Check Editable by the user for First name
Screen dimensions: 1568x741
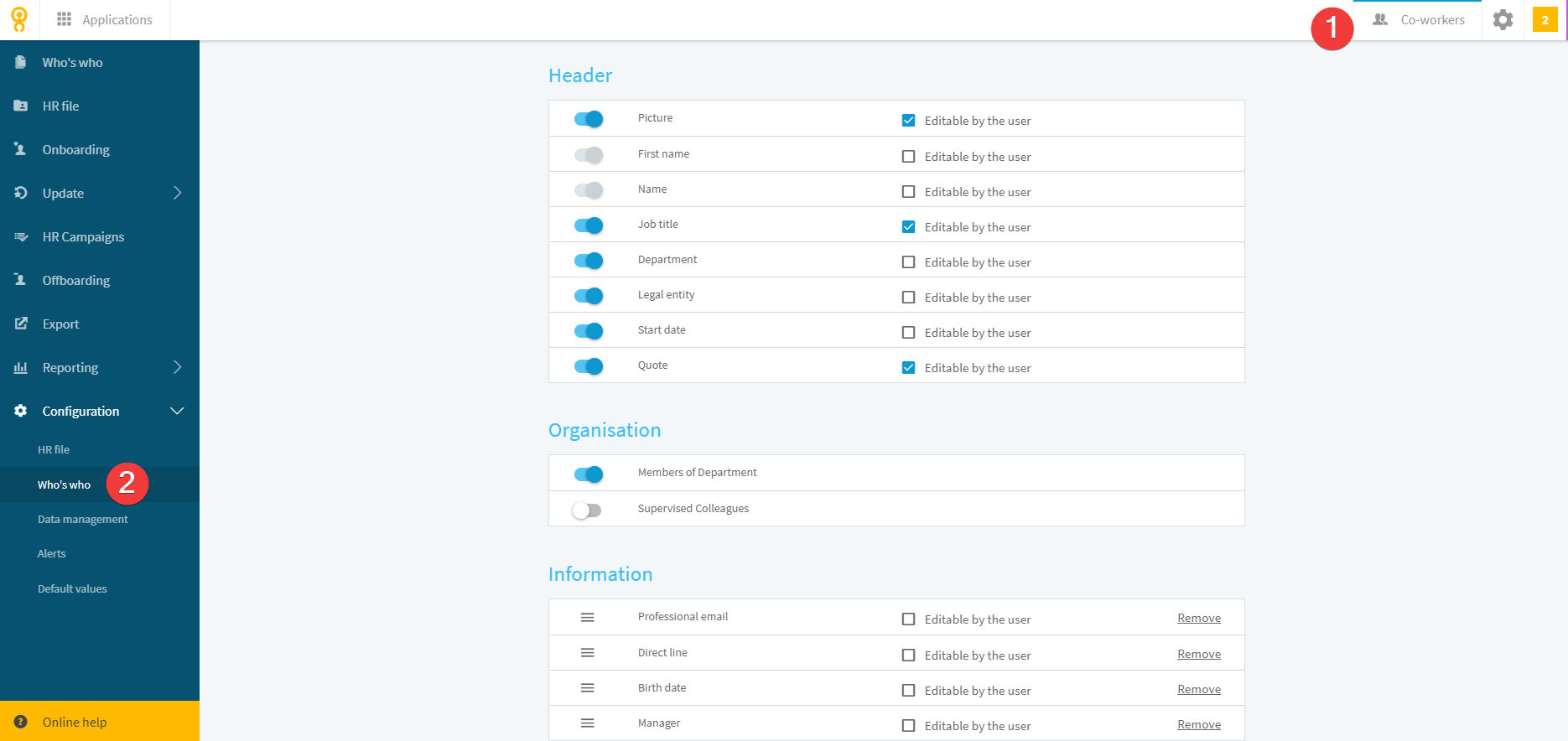pyautogui.click(x=908, y=156)
